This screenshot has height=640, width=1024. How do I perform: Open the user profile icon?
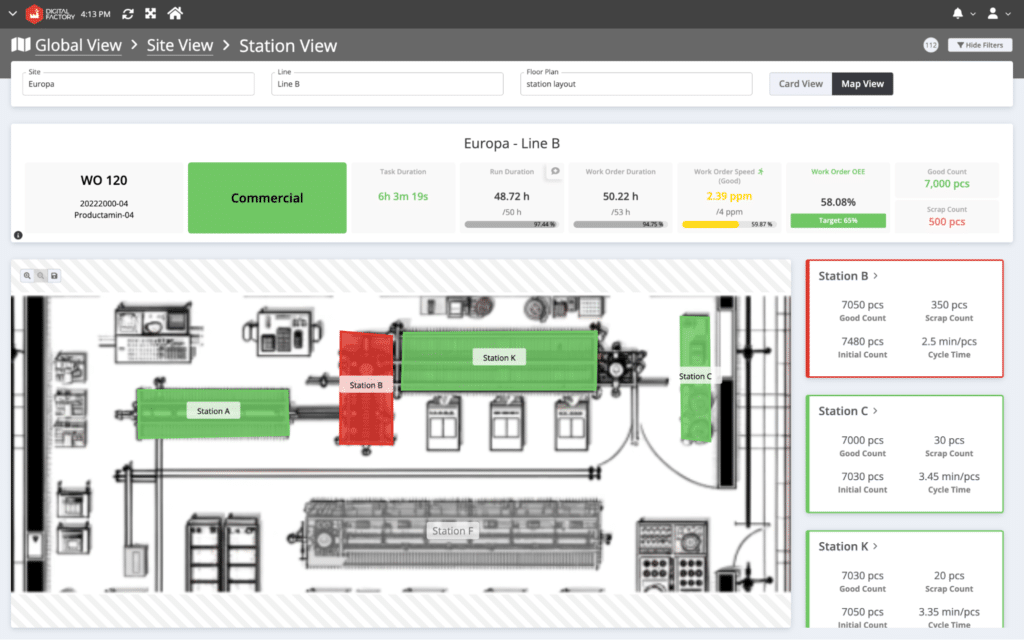(x=993, y=13)
